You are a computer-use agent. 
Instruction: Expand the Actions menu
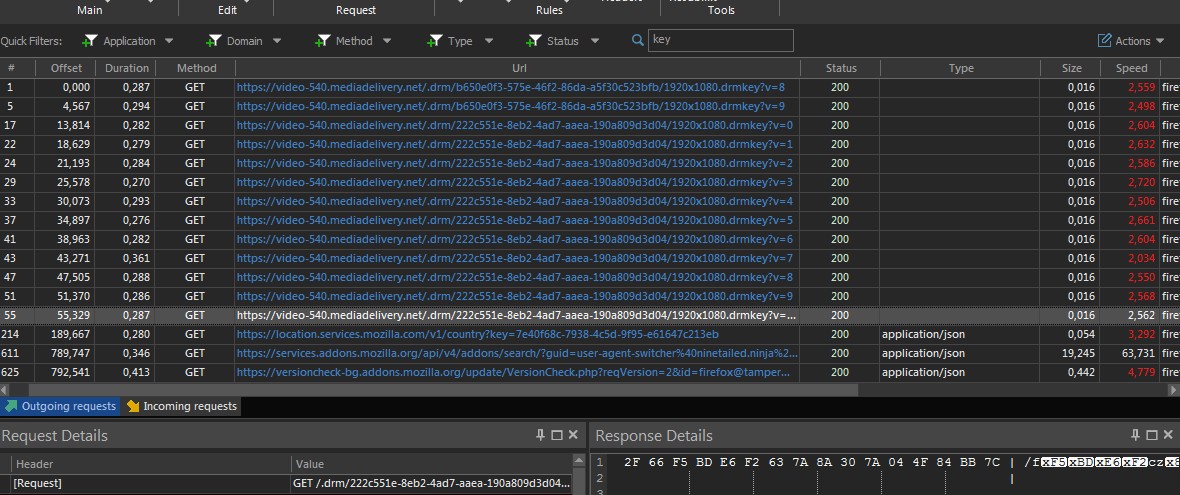click(x=1130, y=41)
